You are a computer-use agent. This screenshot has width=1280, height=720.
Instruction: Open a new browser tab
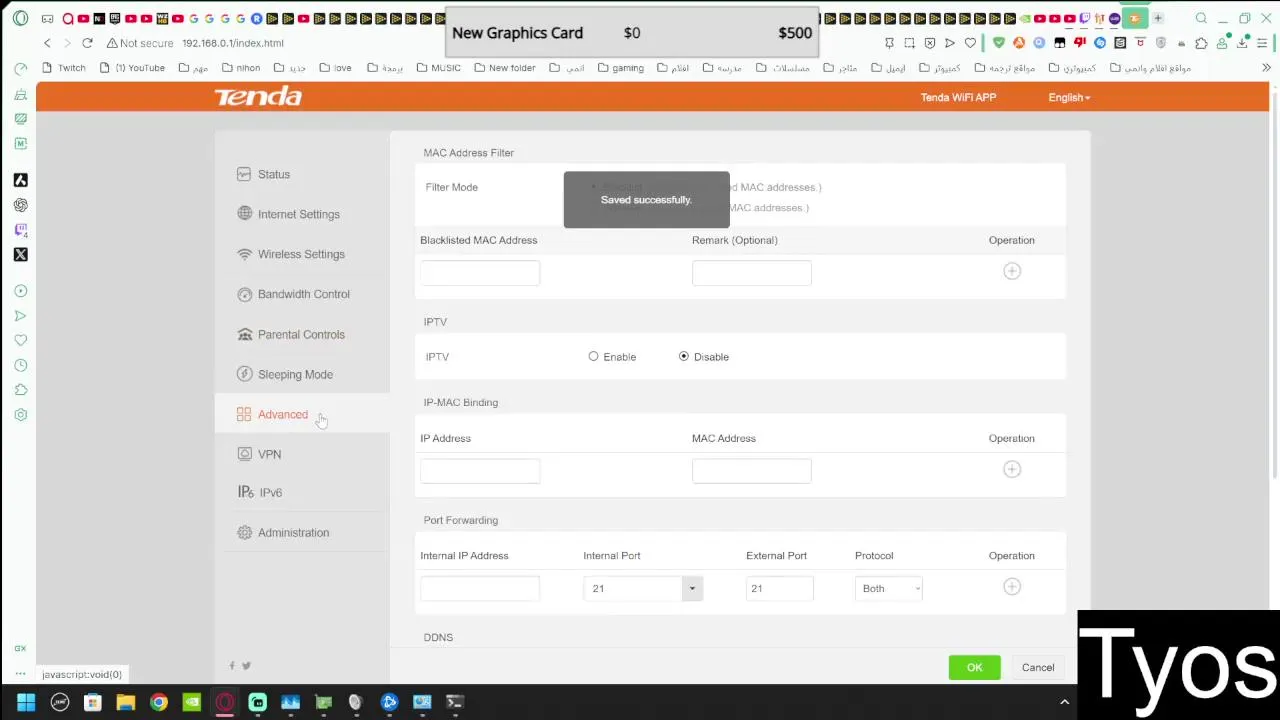coord(1158,18)
